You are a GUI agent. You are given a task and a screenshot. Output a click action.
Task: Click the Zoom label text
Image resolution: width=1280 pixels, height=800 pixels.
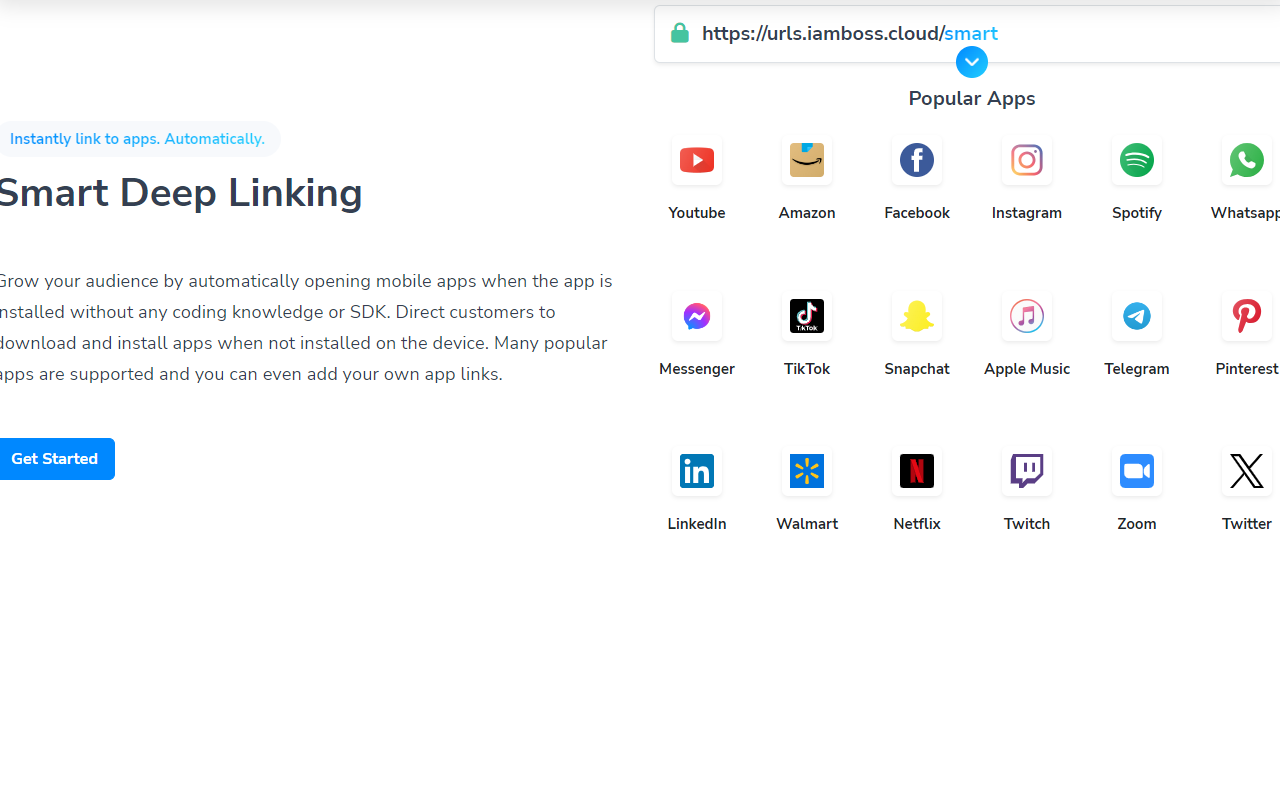tap(1137, 524)
